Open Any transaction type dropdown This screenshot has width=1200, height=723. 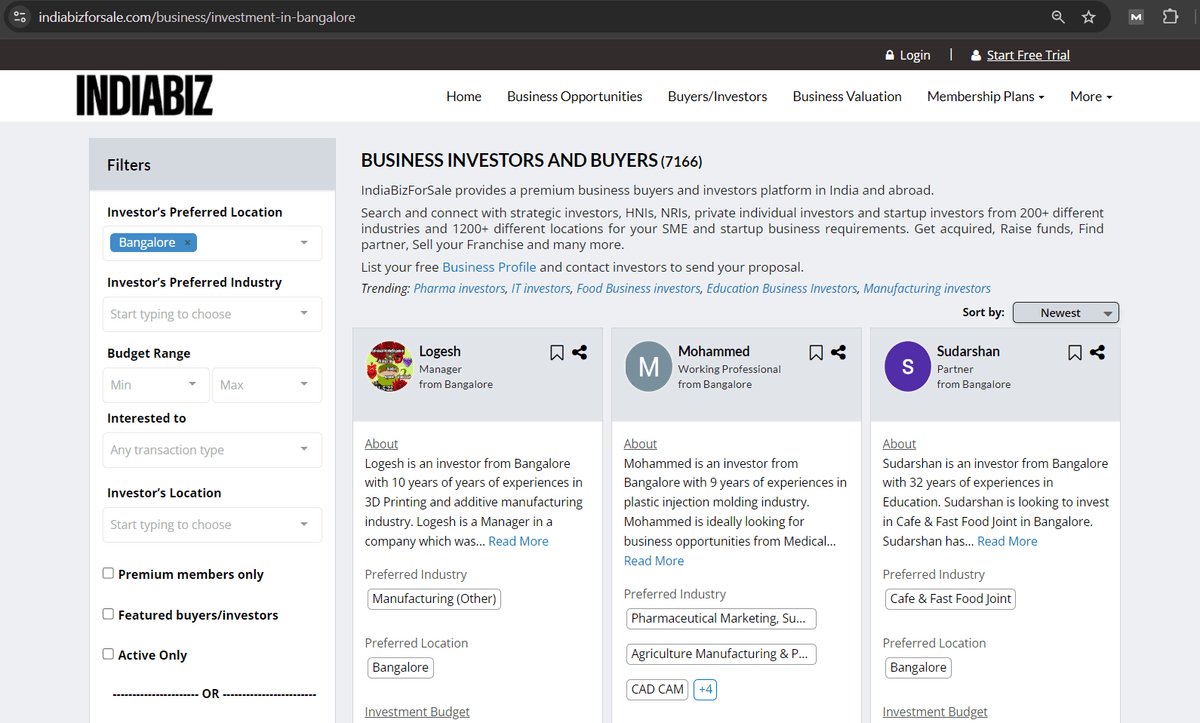[212, 450]
